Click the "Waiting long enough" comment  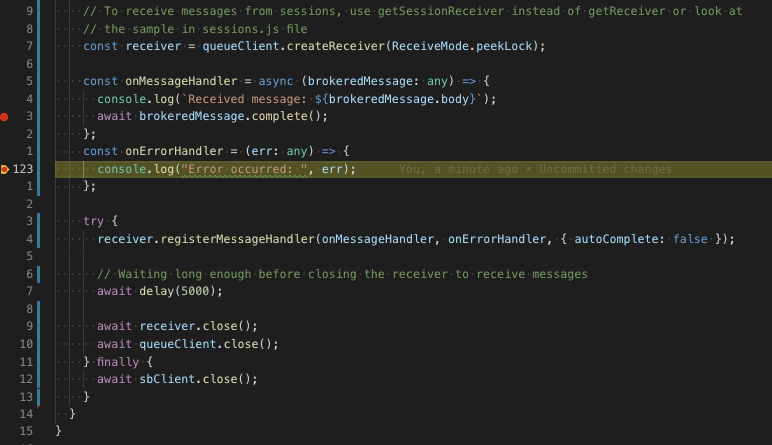342,274
